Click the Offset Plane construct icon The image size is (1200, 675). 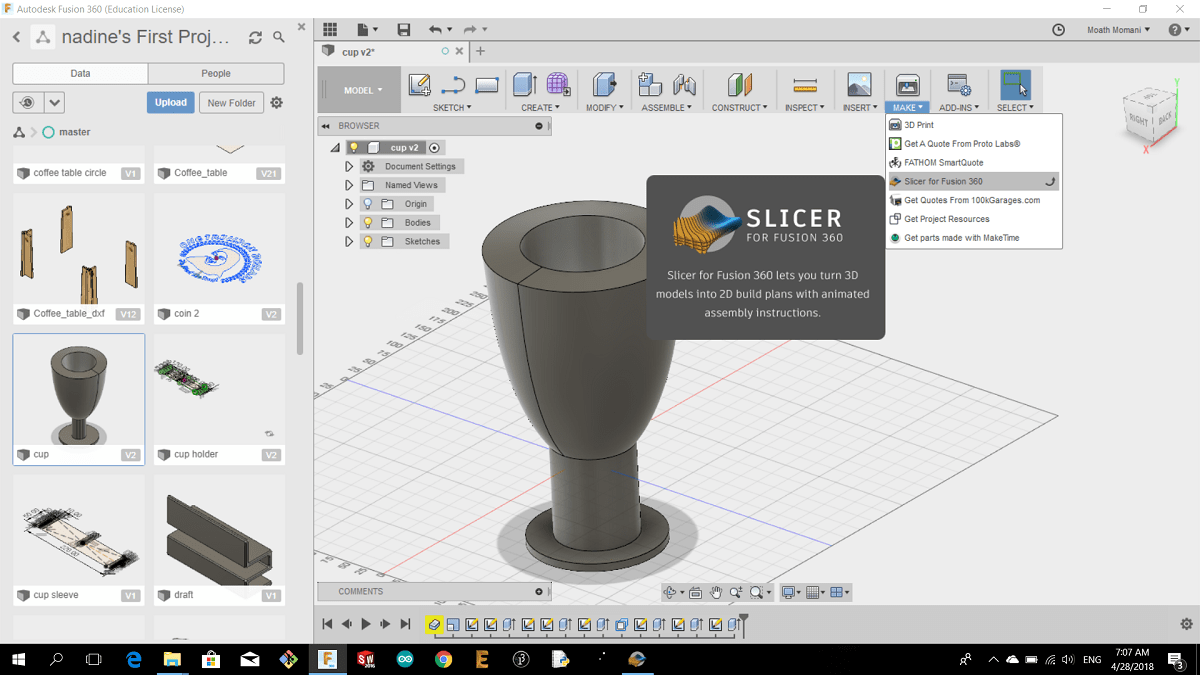tap(739, 85)
